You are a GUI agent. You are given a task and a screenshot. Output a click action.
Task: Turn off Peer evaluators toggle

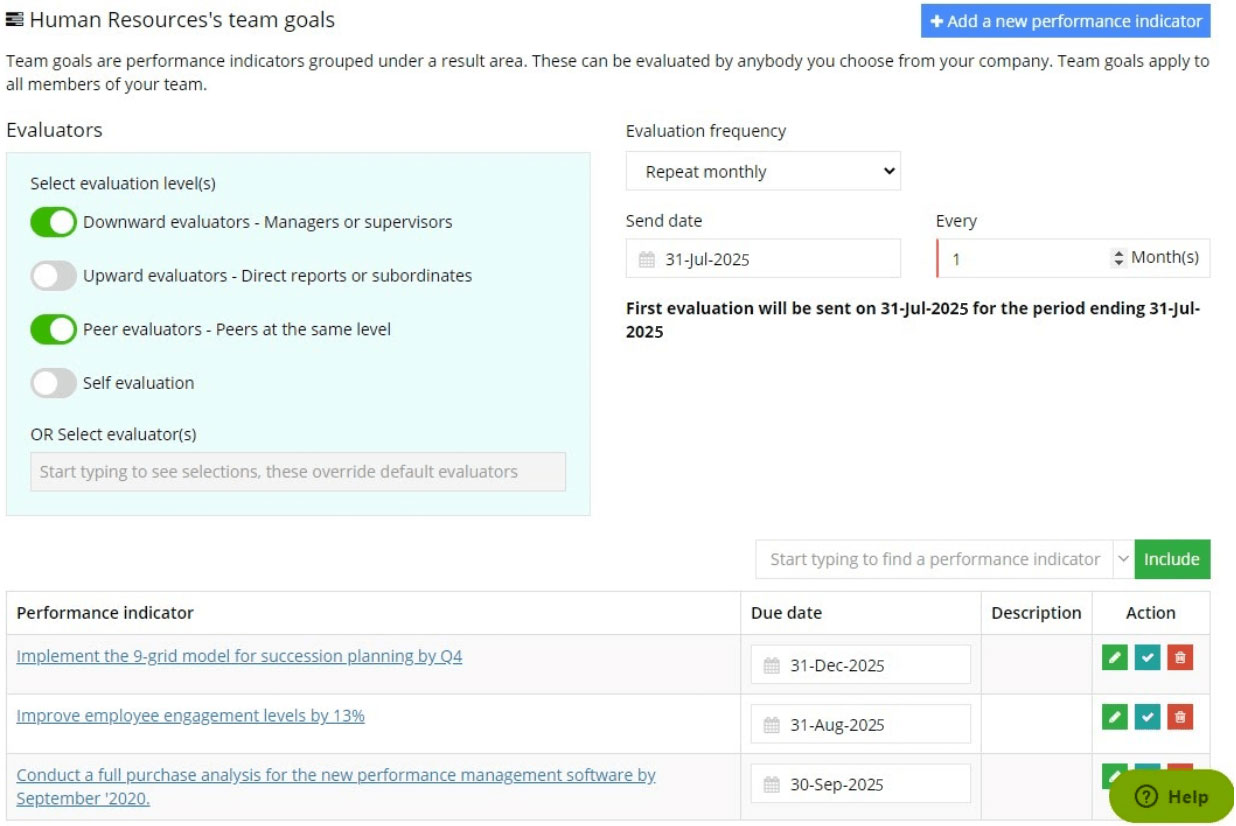(x=54, y=329)
